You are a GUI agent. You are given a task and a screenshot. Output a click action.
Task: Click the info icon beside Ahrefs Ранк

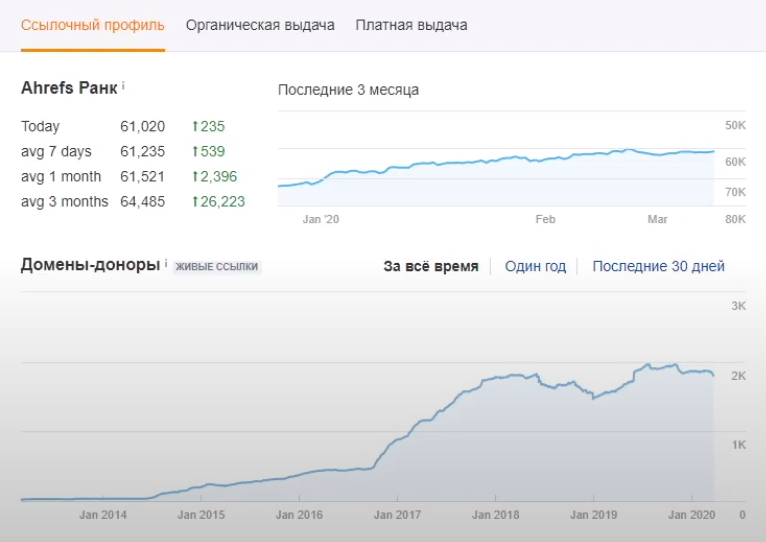point(123,87)
